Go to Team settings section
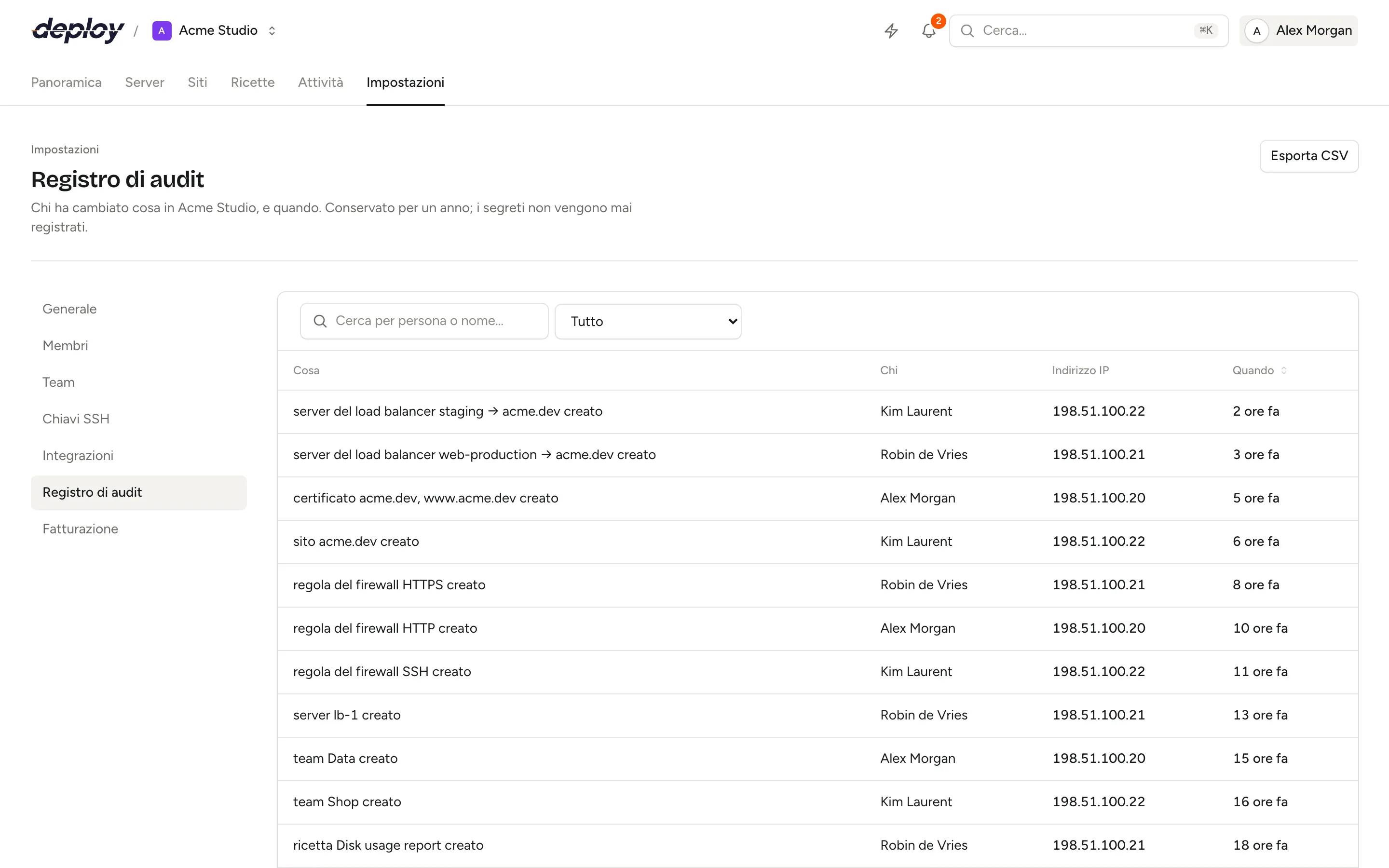 139,382
